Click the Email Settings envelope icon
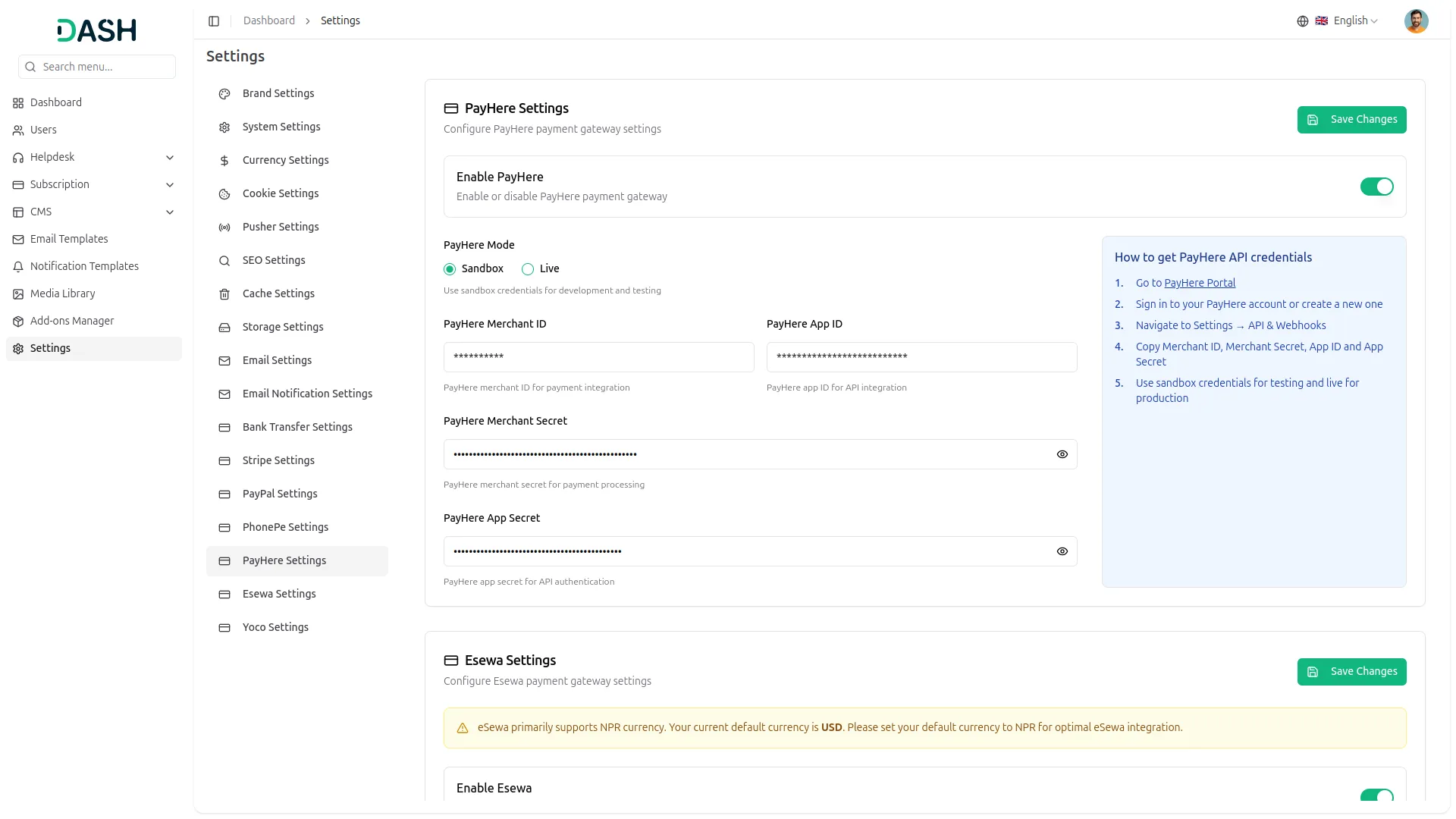Screen dimensions: 1456x819 click(x=224, y=361)
